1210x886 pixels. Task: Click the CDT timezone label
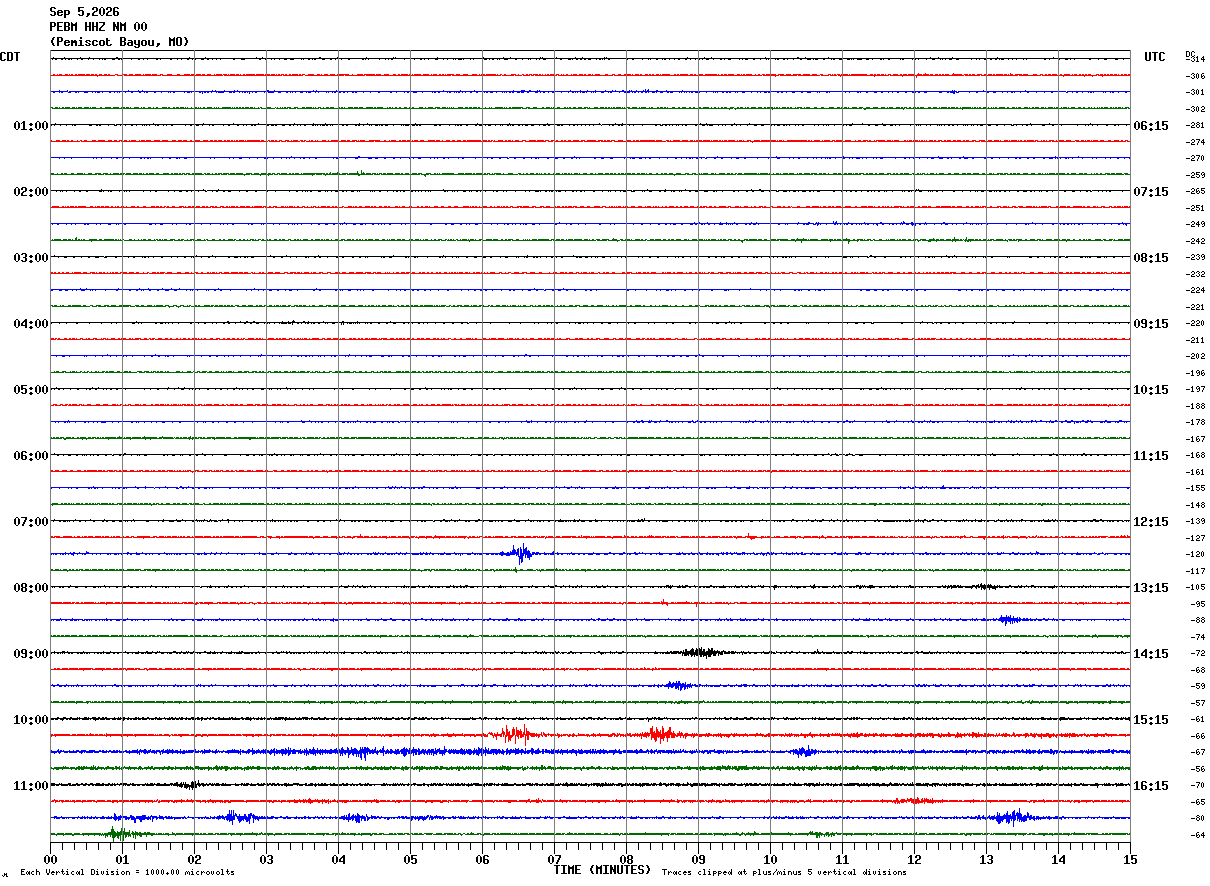click(x=10, y=57)
